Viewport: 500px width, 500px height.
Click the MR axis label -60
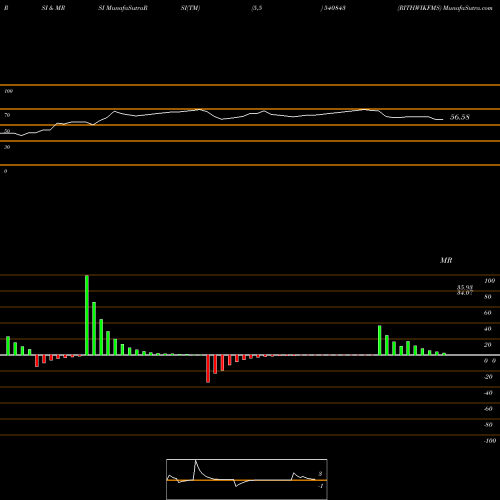488,409
